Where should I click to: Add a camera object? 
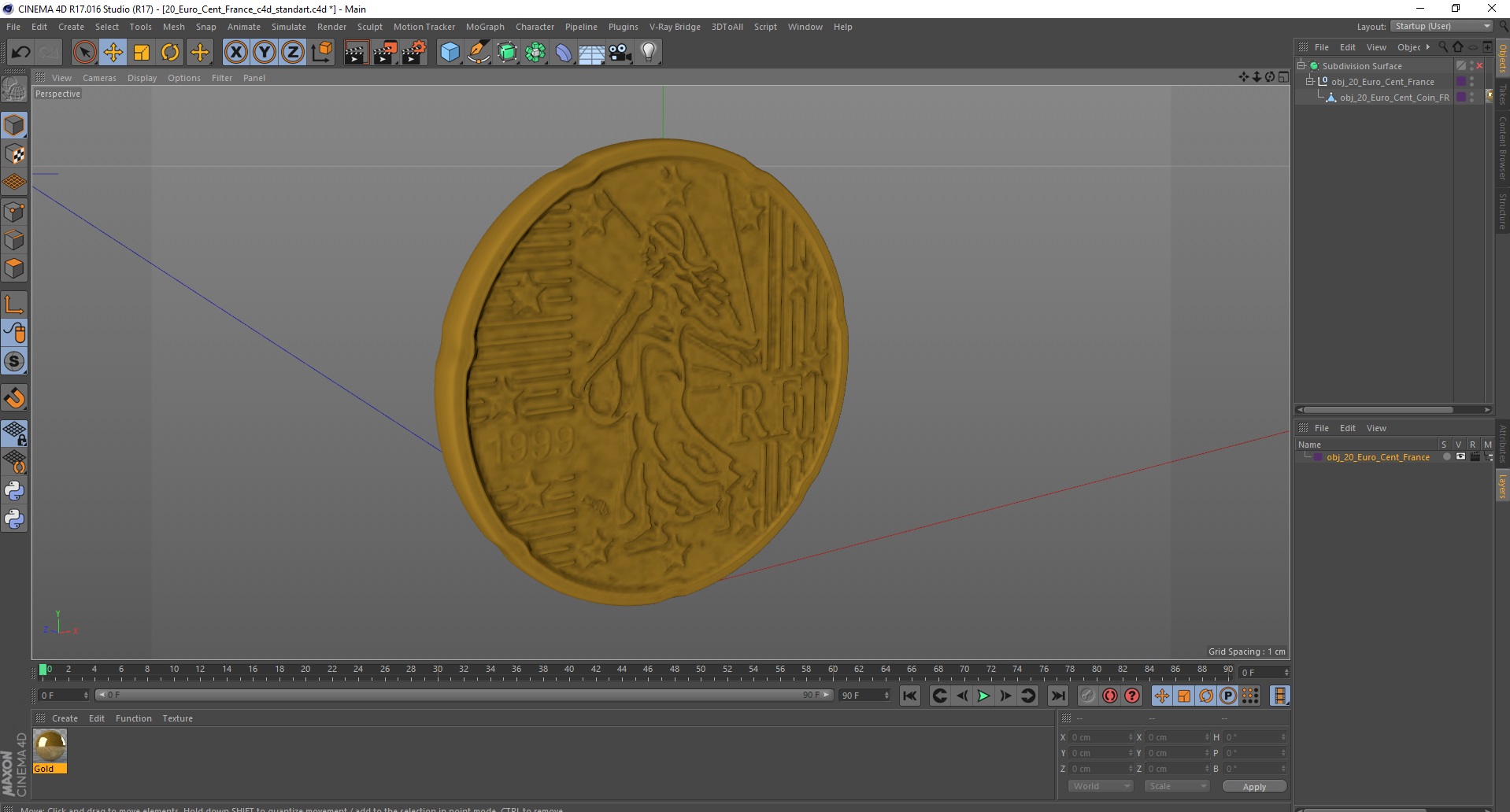[620, 53]
